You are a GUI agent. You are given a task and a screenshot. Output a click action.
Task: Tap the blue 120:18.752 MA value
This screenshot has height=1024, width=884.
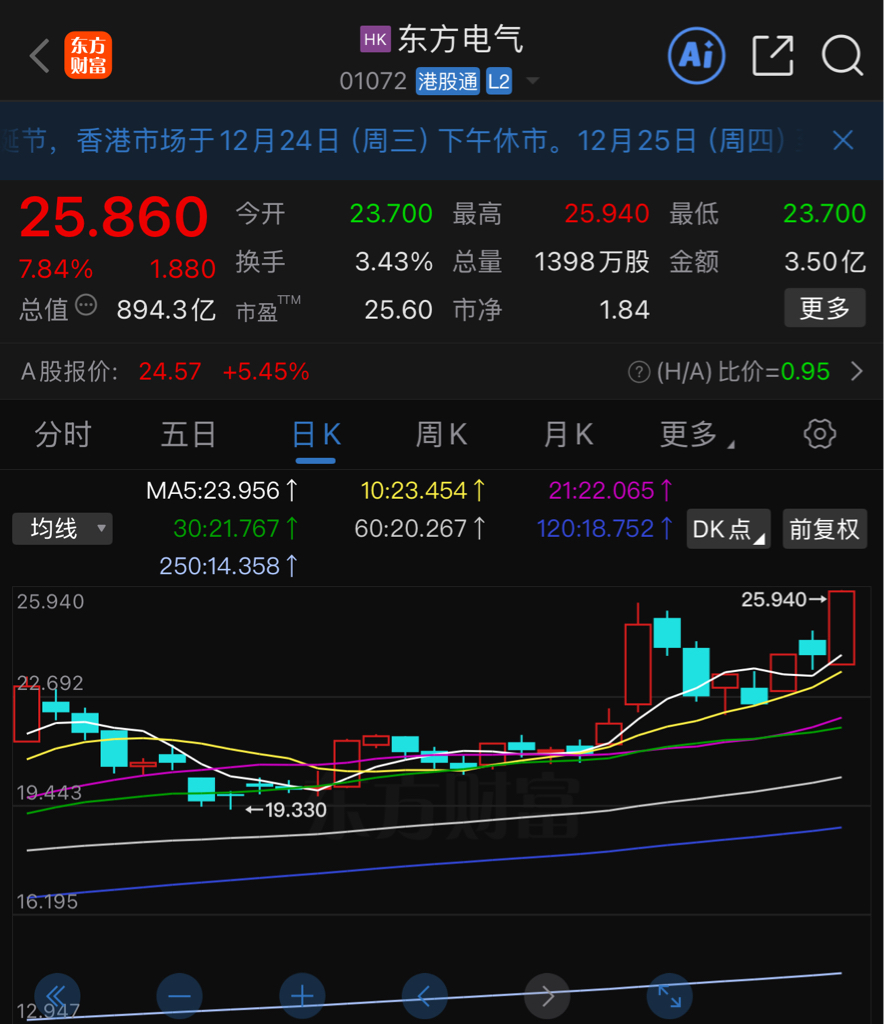click(605, 528)
